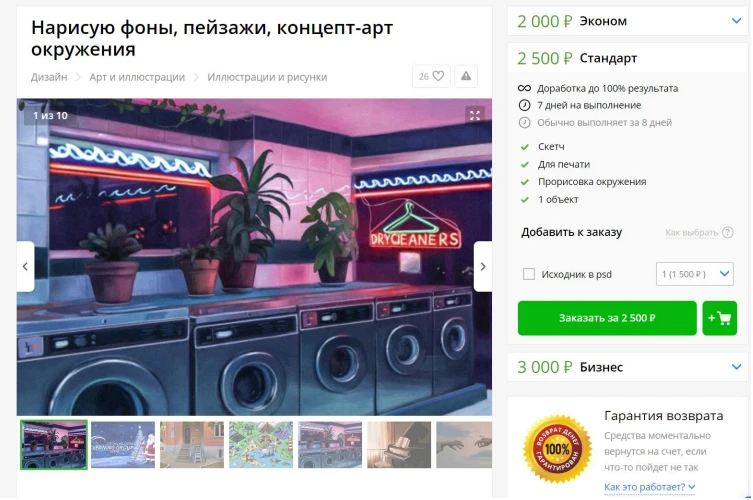Open fullscreen image view icon
Image resolution: width=753 pixels, height=500 pixels.
474,115
